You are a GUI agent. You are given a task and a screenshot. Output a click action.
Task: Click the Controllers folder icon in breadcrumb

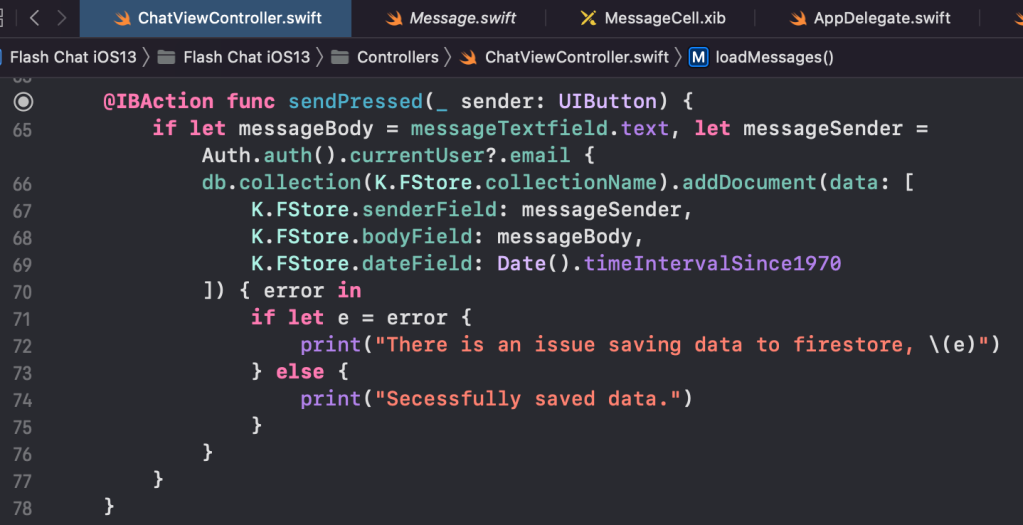point(340,57)
